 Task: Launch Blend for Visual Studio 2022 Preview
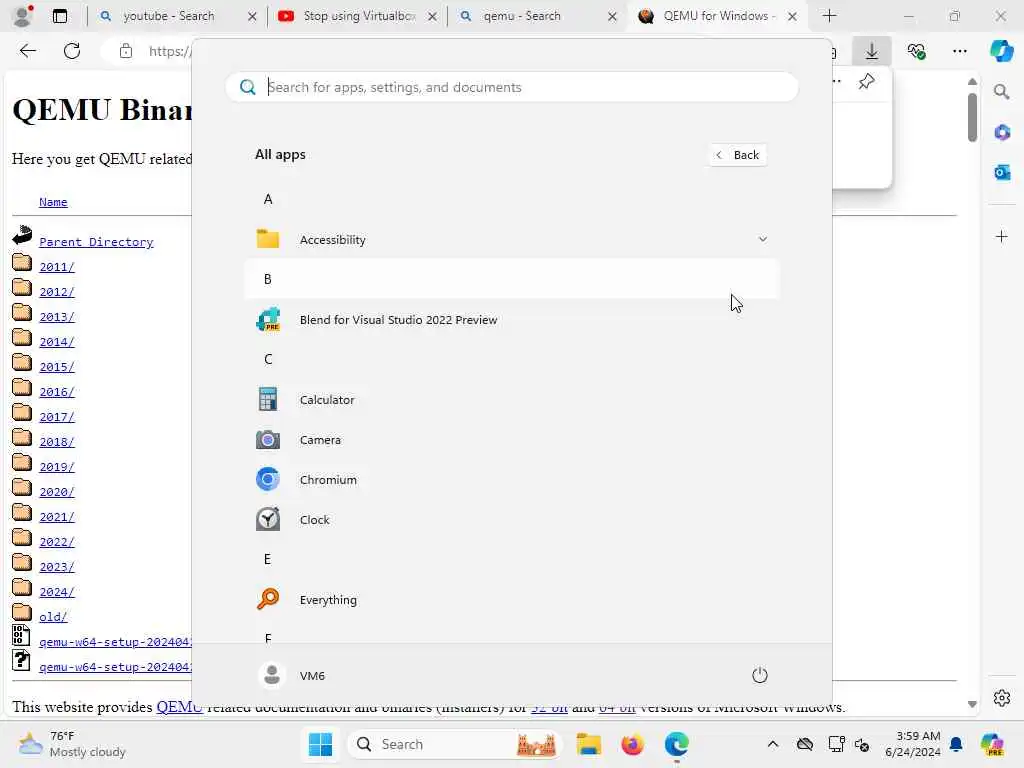[511, 320]
